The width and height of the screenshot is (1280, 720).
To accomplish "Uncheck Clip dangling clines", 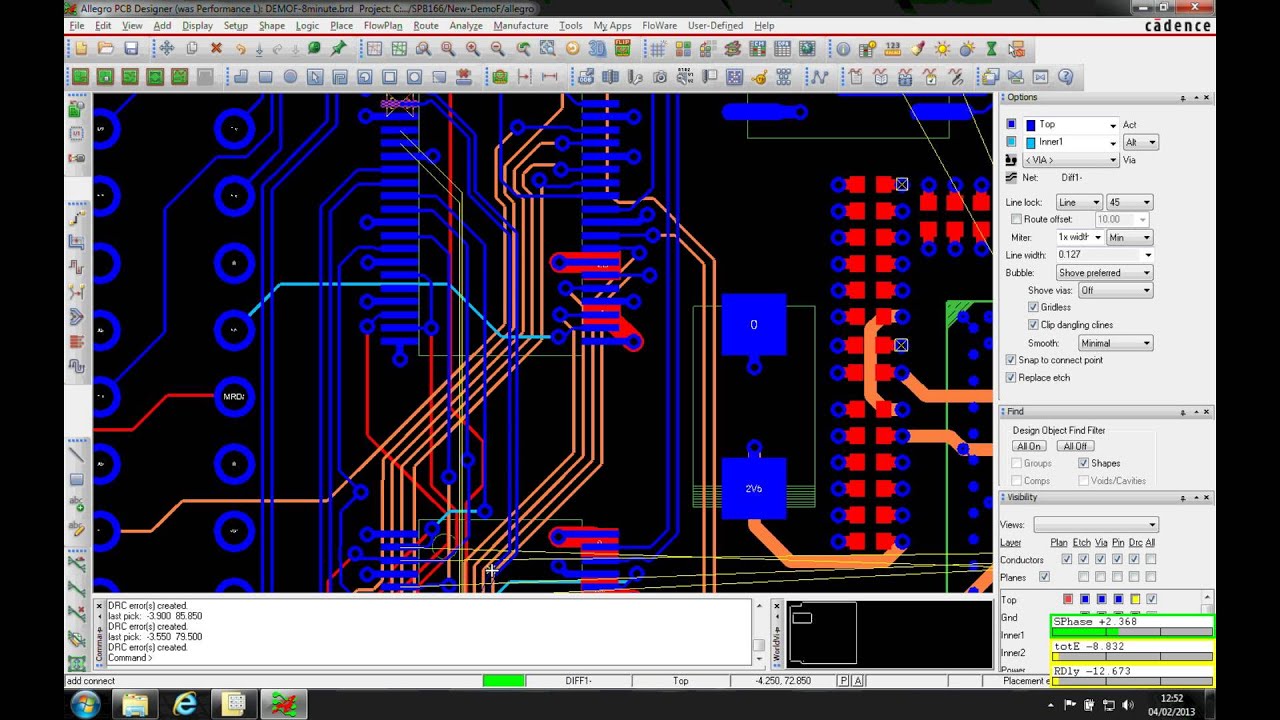I will point(1033,325).
